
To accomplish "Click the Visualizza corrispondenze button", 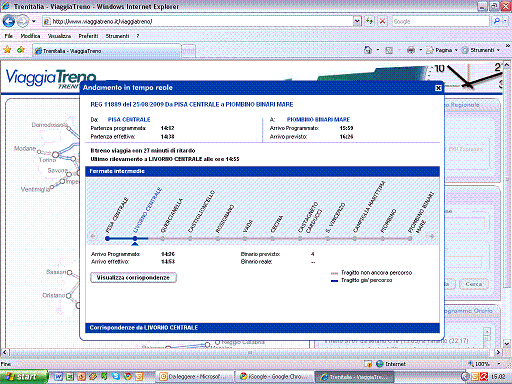I will pos(133,278).
